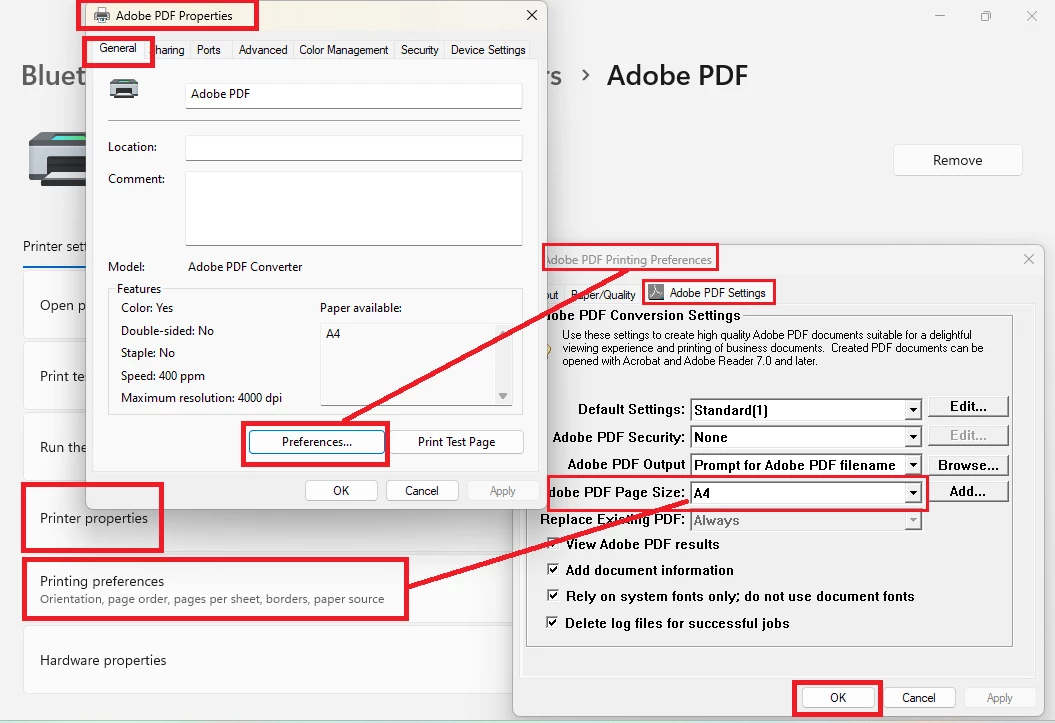
Task: Select A4 in the Paper available list
Action: pos(333,334)
